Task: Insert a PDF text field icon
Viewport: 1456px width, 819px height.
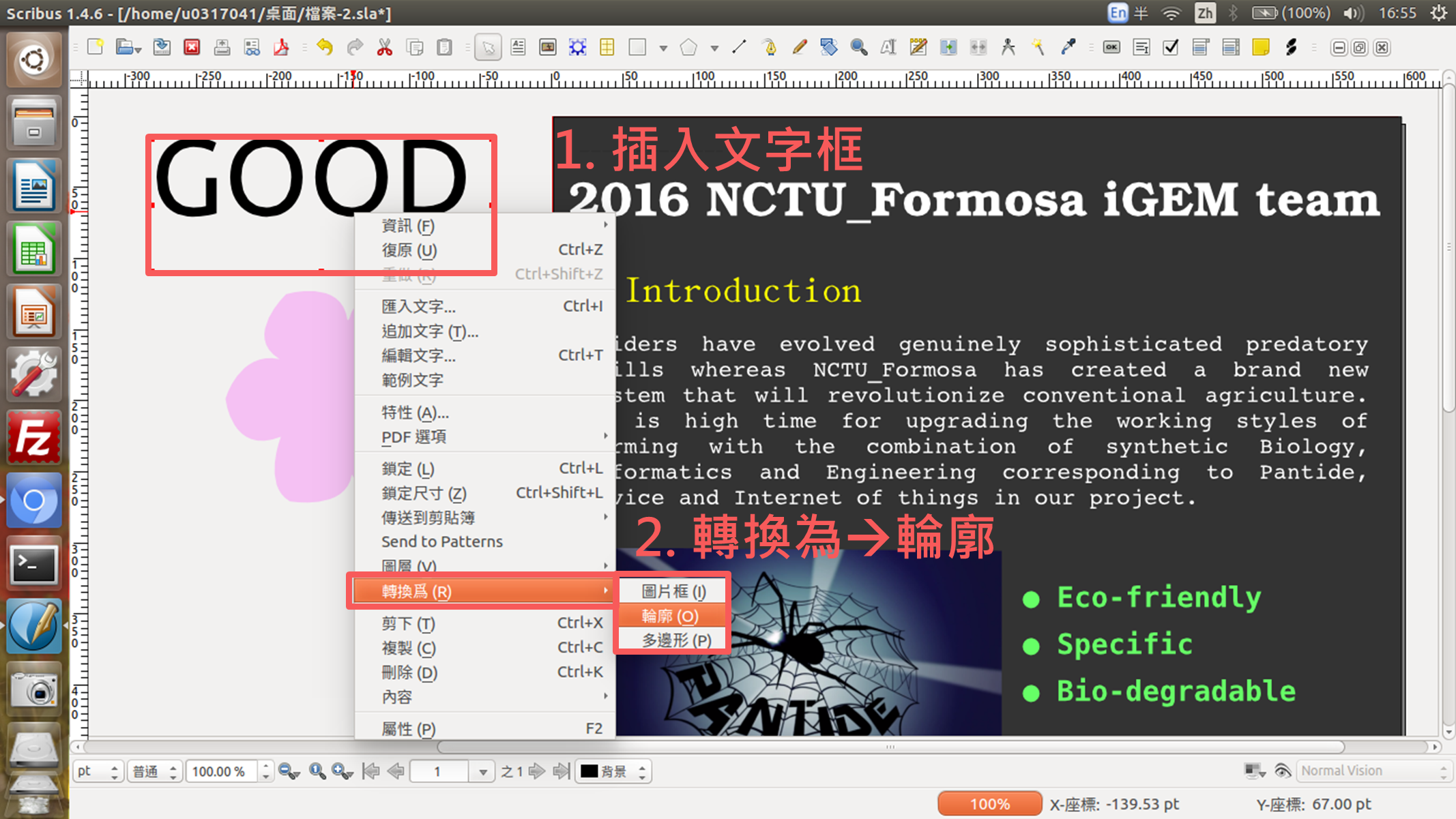Action: pos(1141,47)
